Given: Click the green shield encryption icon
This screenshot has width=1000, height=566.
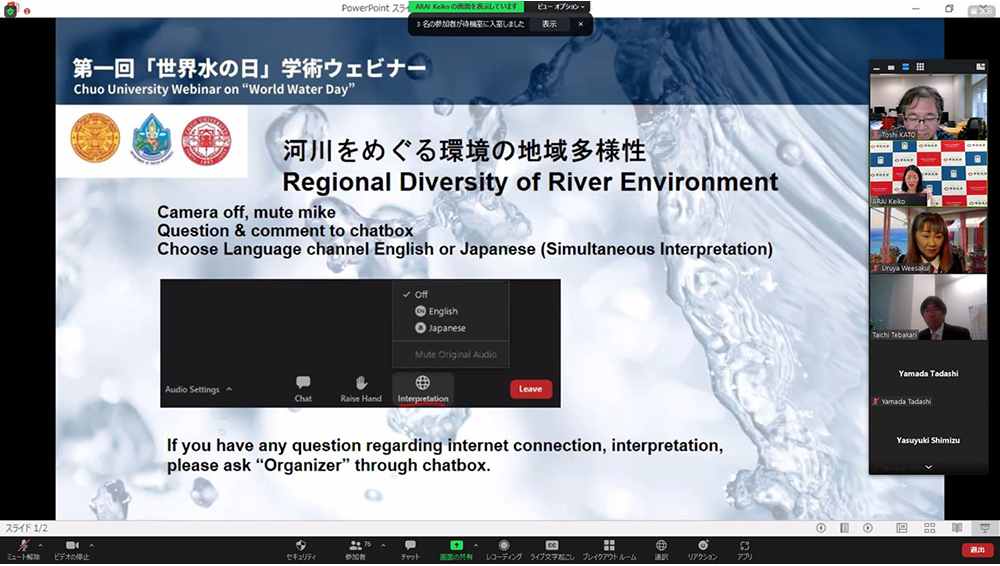Looking at the screenshot, I should coord(11,10).
